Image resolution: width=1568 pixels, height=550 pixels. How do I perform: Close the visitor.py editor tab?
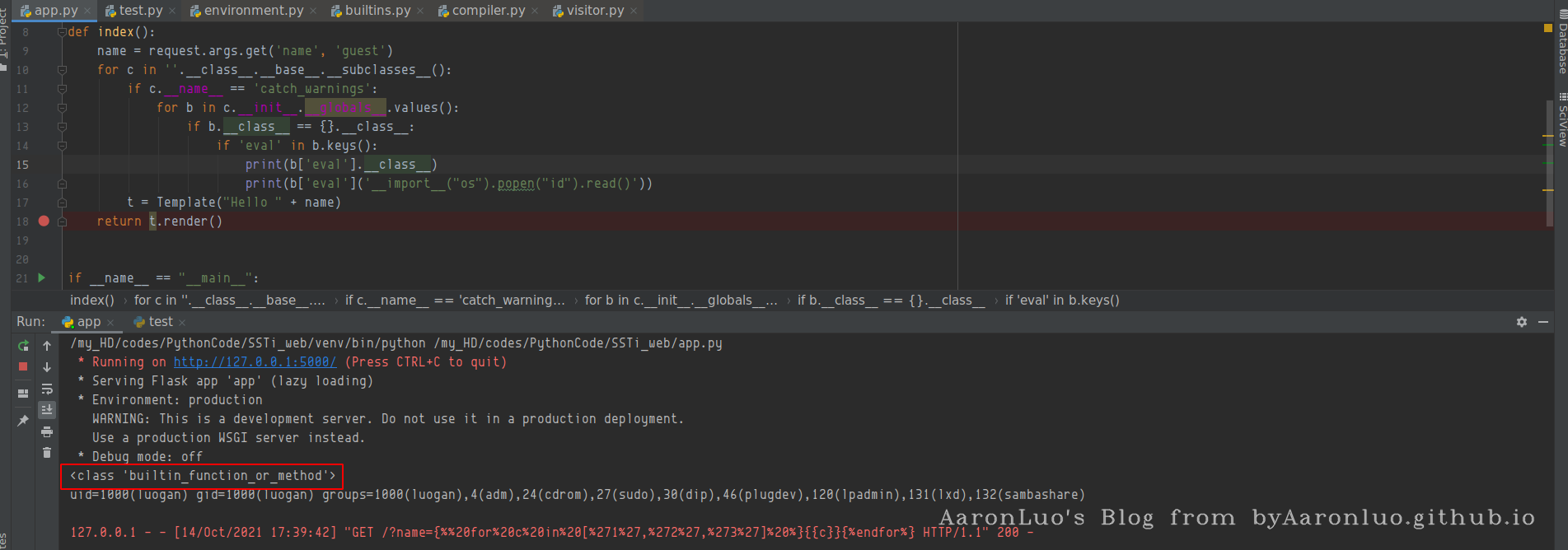[634, 11]
